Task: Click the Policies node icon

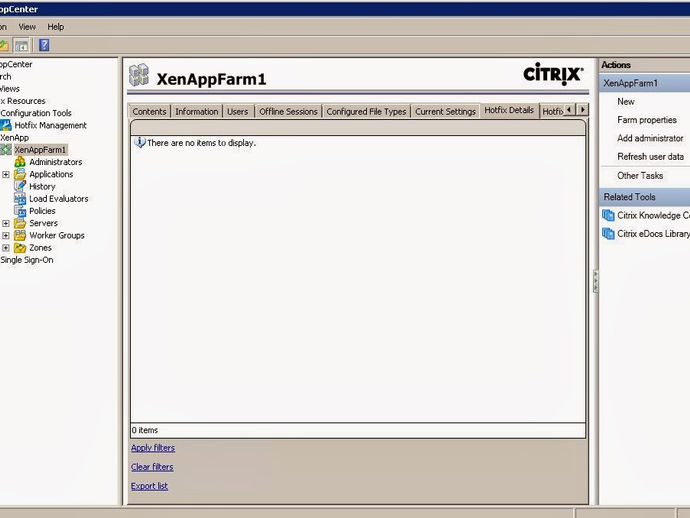Action: click(20, 211)
